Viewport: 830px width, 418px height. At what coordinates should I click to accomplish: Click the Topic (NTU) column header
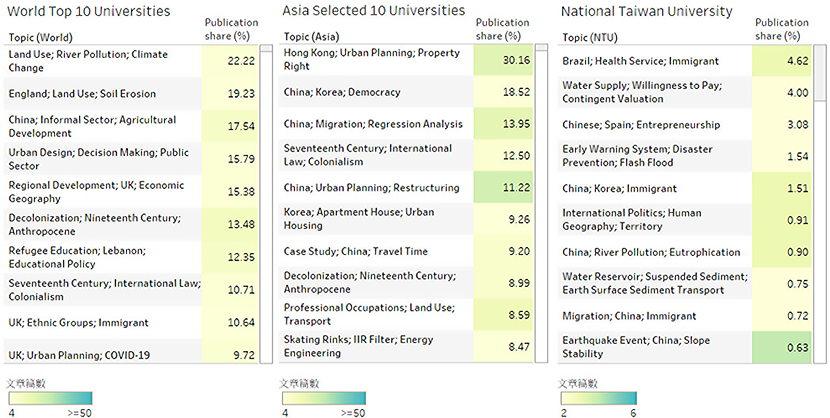[x=590, y=38]
